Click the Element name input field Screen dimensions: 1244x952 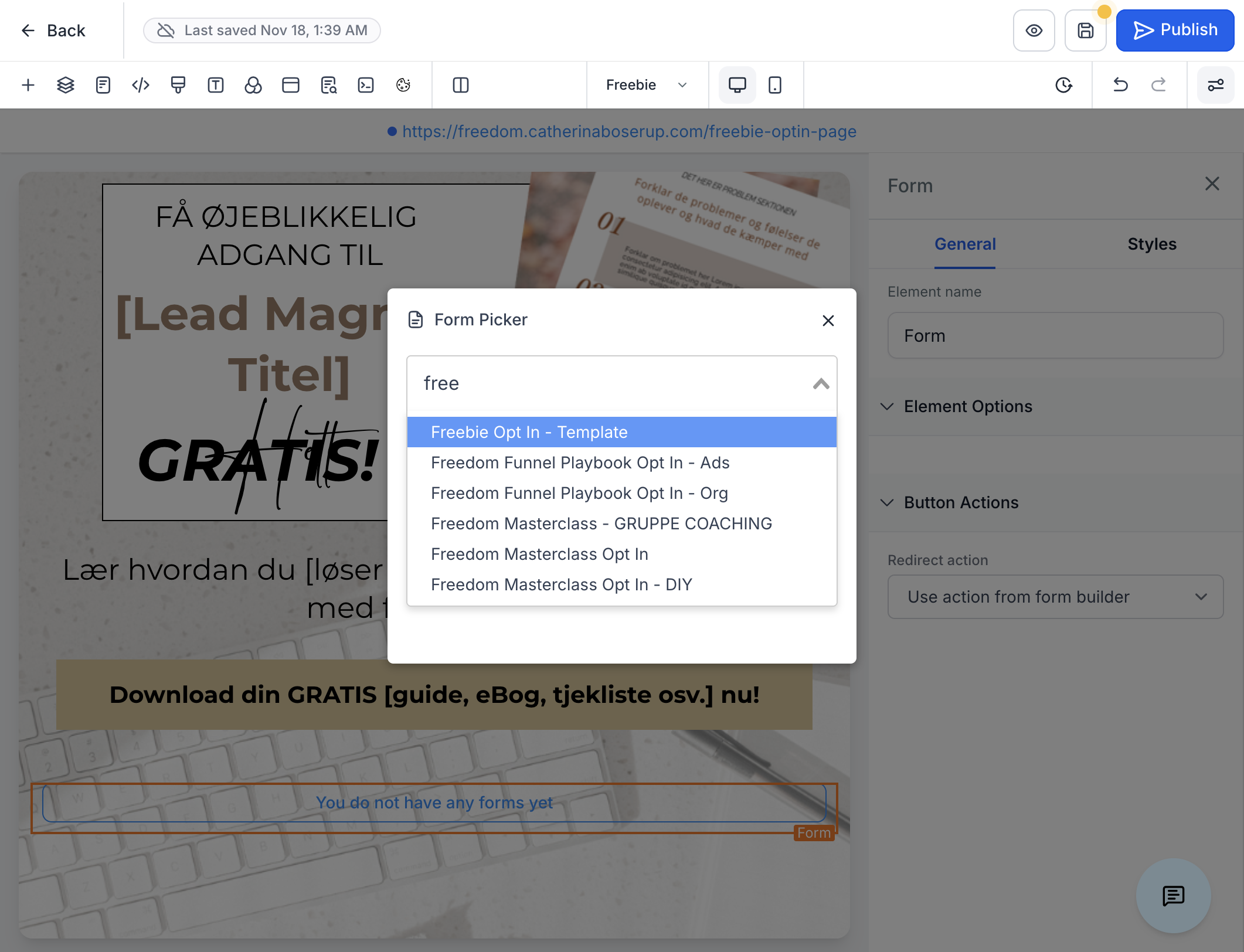click(1055, 335)
